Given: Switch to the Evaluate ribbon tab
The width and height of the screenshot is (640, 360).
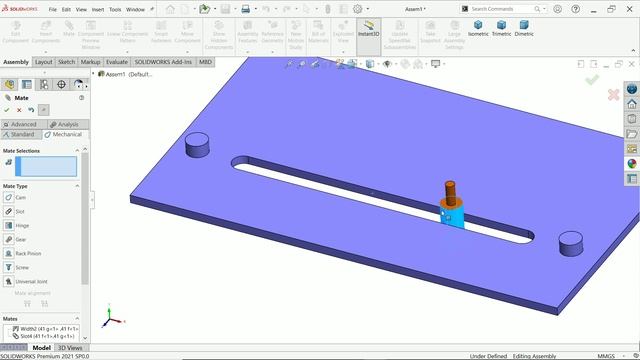Looking at the screenshot, I should pyautogui.click(x=117, y=62).
